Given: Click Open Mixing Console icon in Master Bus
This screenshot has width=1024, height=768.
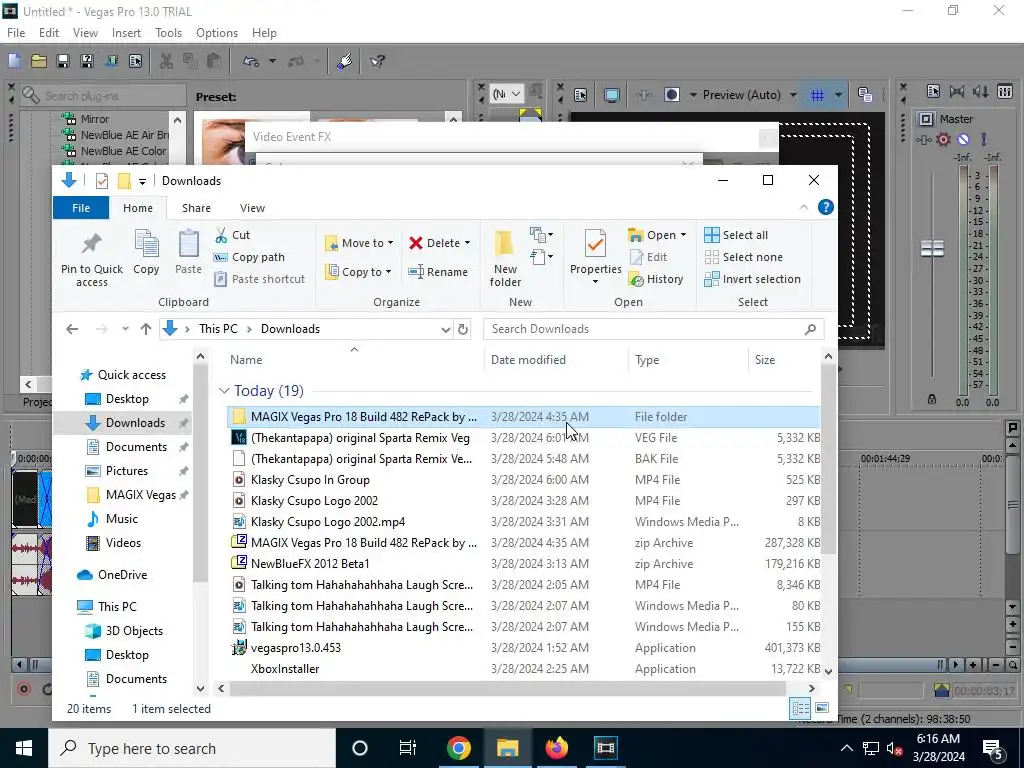Looking at the screenshot, I should click(1005, 91).
